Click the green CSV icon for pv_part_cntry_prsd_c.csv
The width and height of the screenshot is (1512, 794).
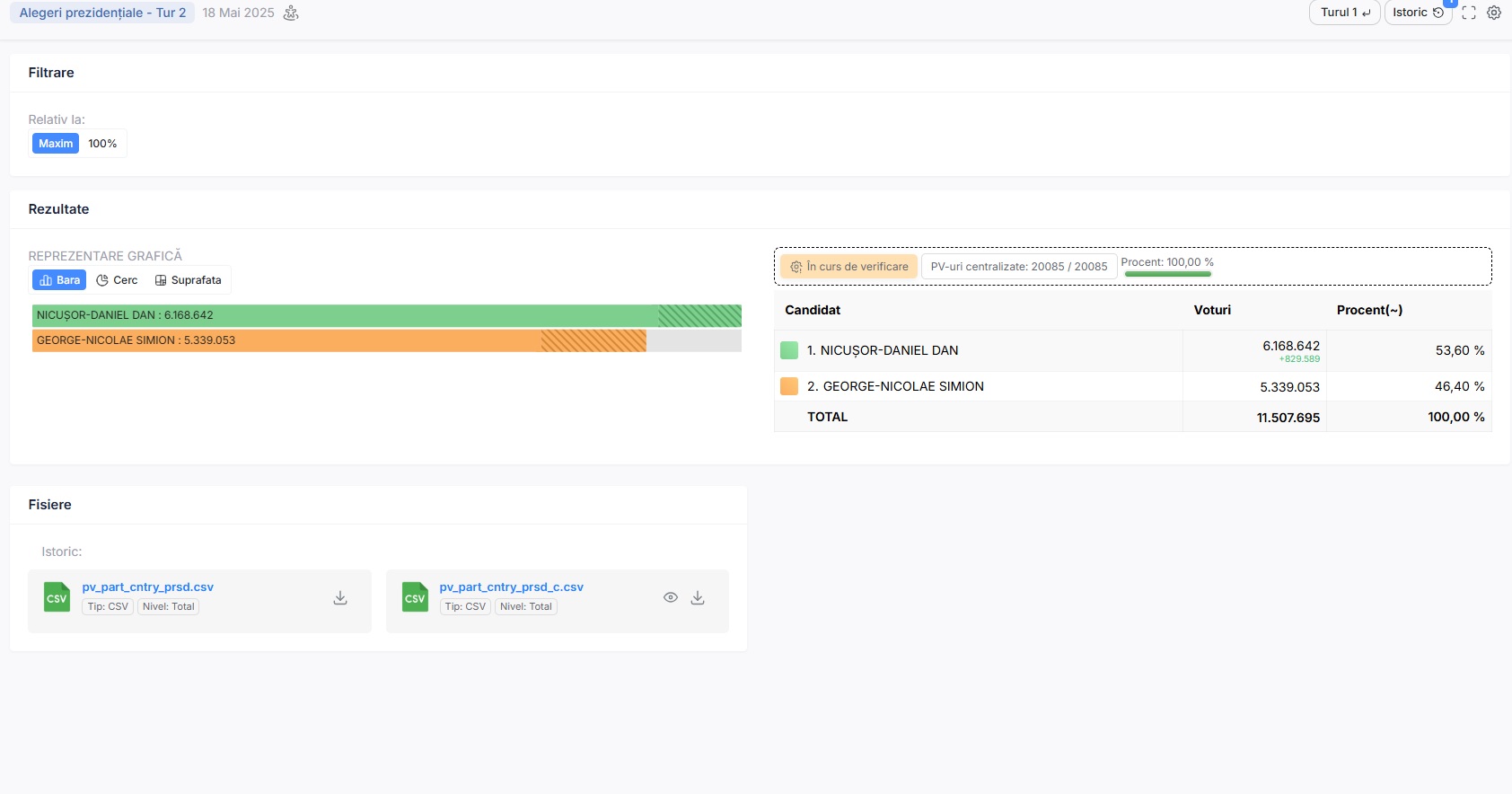click(x=415, y=598)
